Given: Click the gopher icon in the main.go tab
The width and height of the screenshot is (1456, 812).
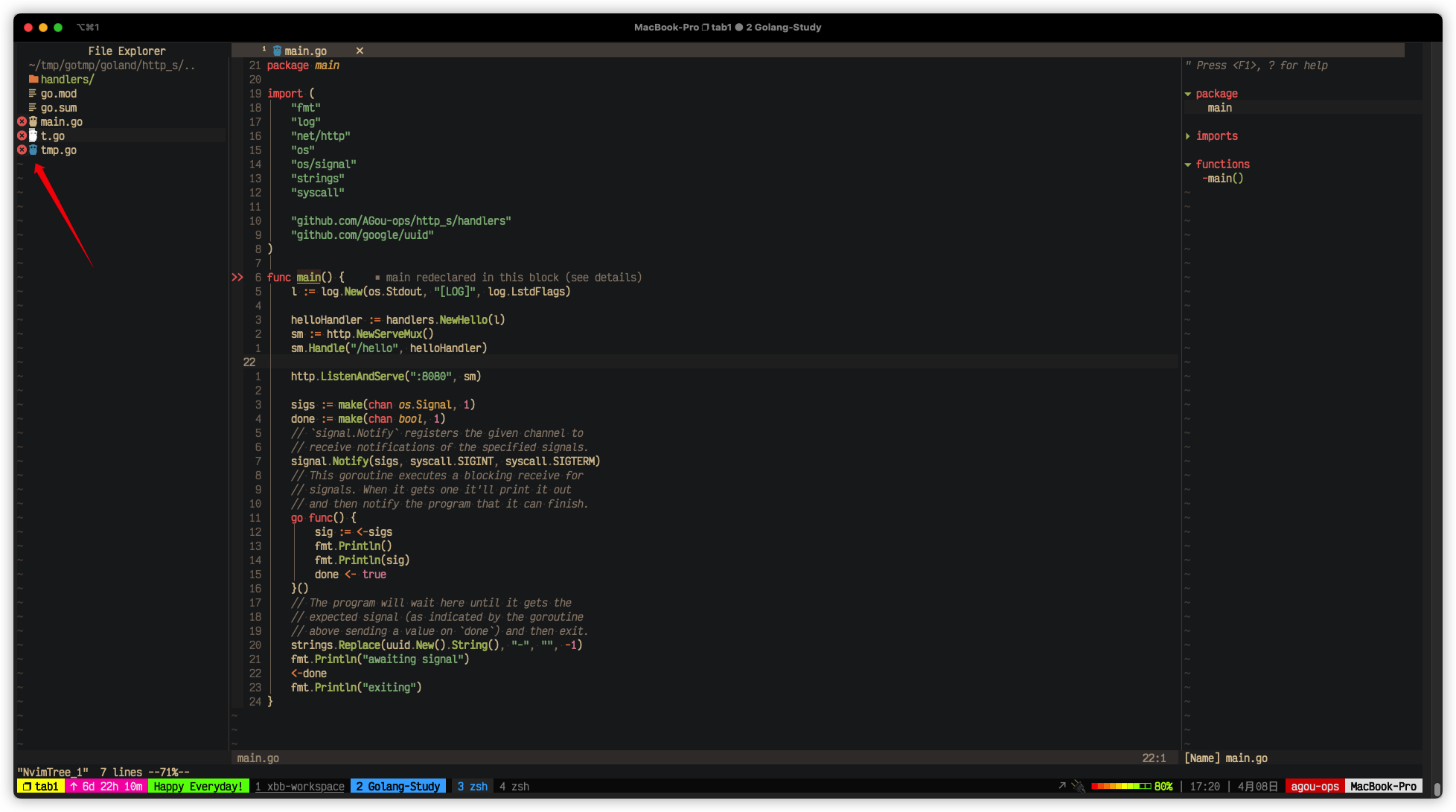Looking at the screenshot, I should (x=275, y=51).
